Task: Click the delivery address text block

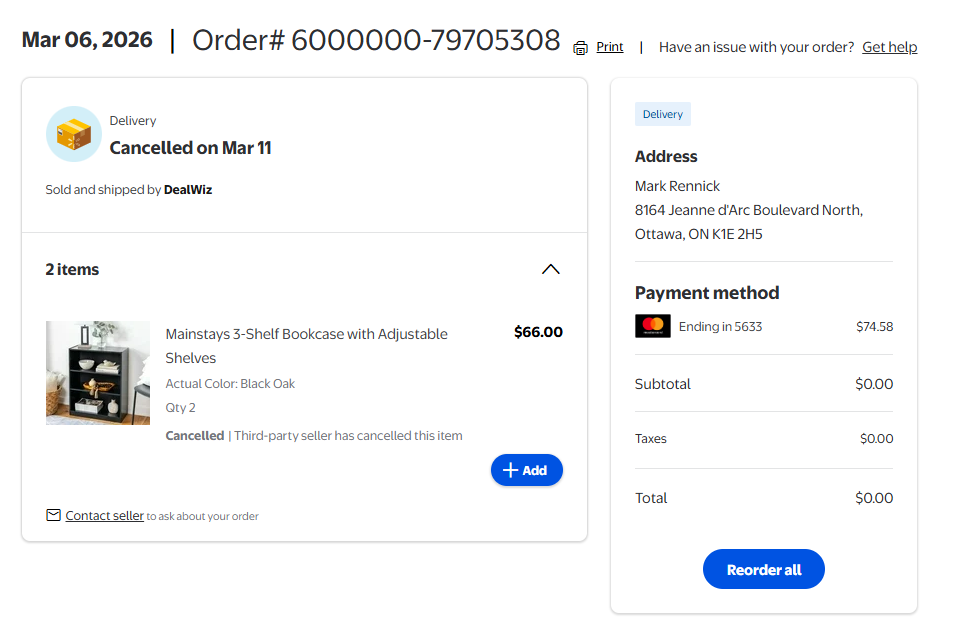Action: (748, 210)
